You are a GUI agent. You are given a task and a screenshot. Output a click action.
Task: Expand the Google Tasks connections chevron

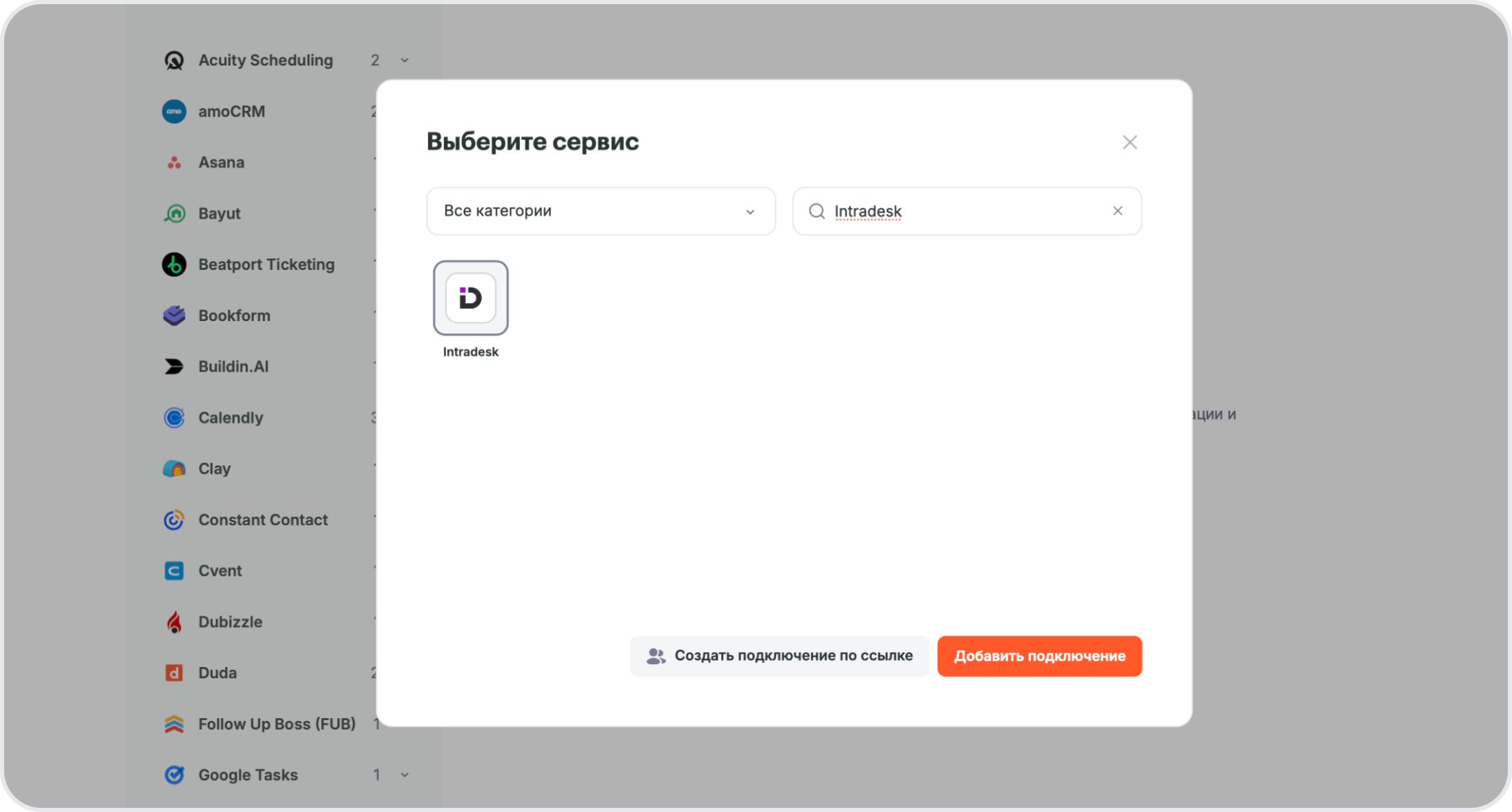pos(405,775)
